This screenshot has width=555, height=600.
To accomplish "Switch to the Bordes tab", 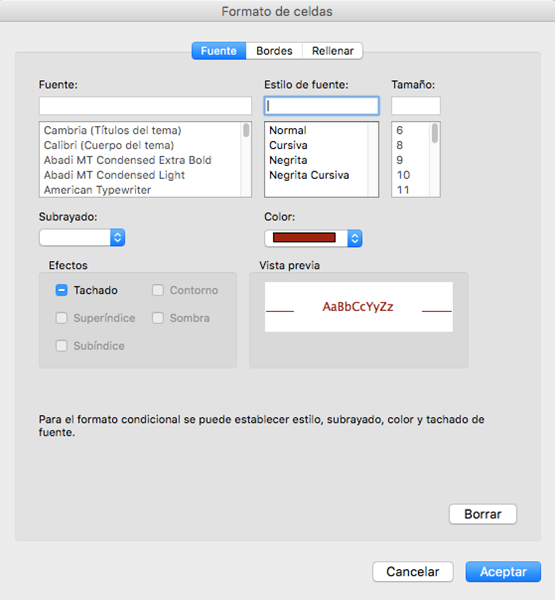I will coord(274,51).
